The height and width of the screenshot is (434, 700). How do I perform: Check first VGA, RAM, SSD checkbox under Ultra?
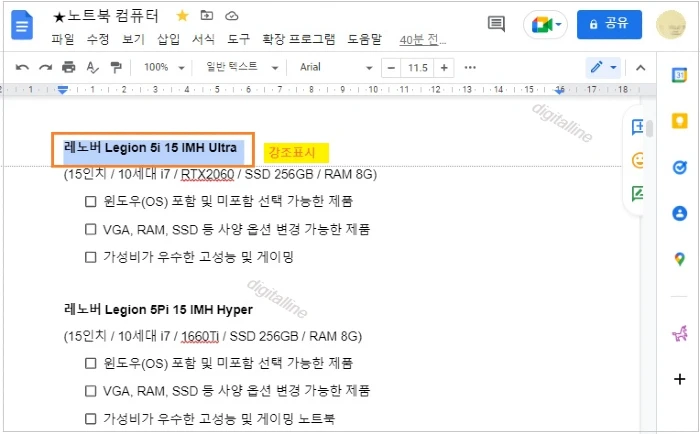pos(91,230)
